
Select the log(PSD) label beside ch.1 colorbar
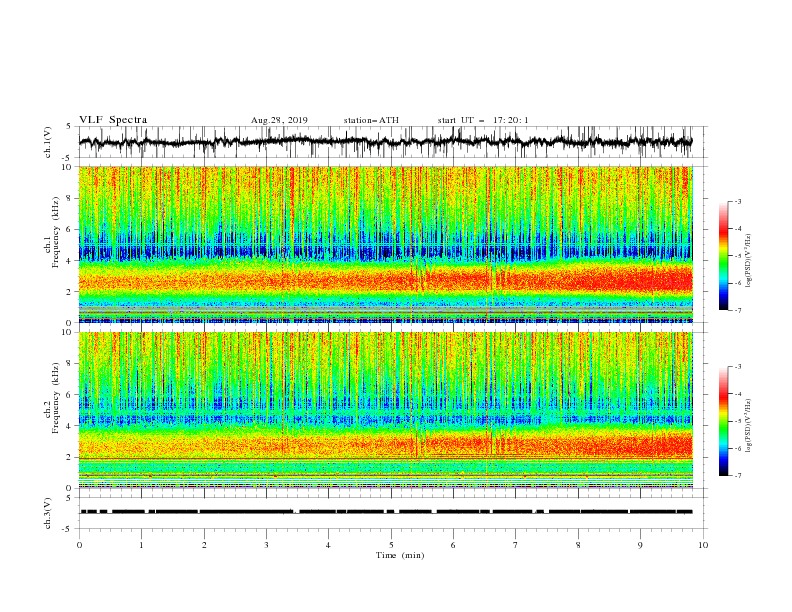click(x=749, y=261)
